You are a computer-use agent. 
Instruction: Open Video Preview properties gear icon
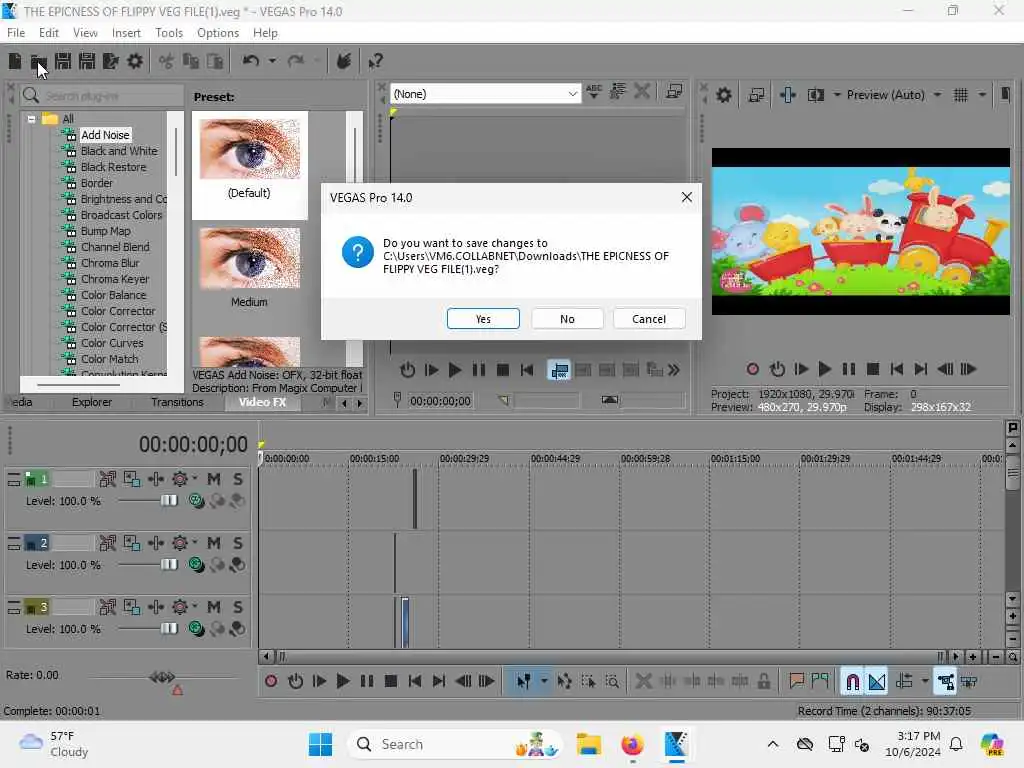point(724,95)
